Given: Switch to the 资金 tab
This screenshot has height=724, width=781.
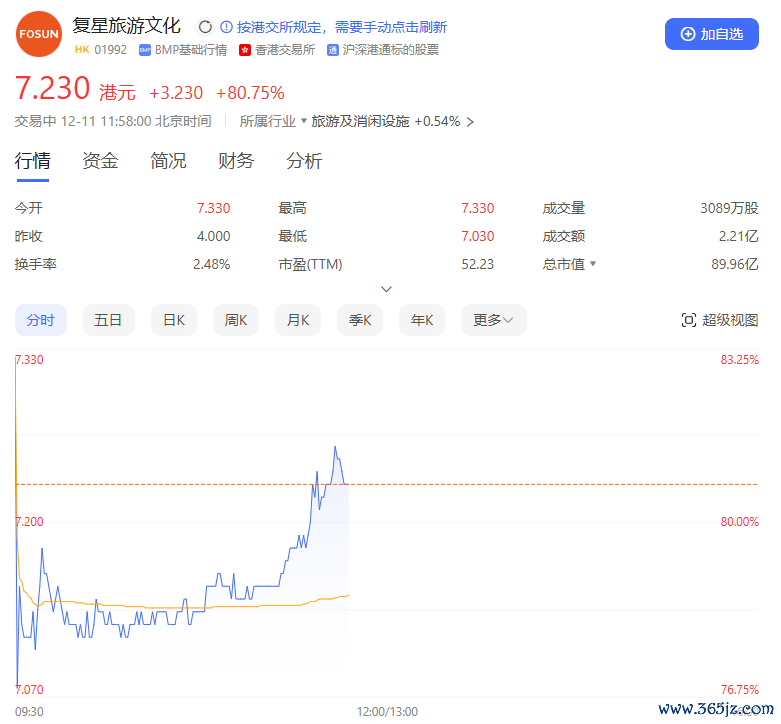Looking at the screenshot, I should 100,161.
